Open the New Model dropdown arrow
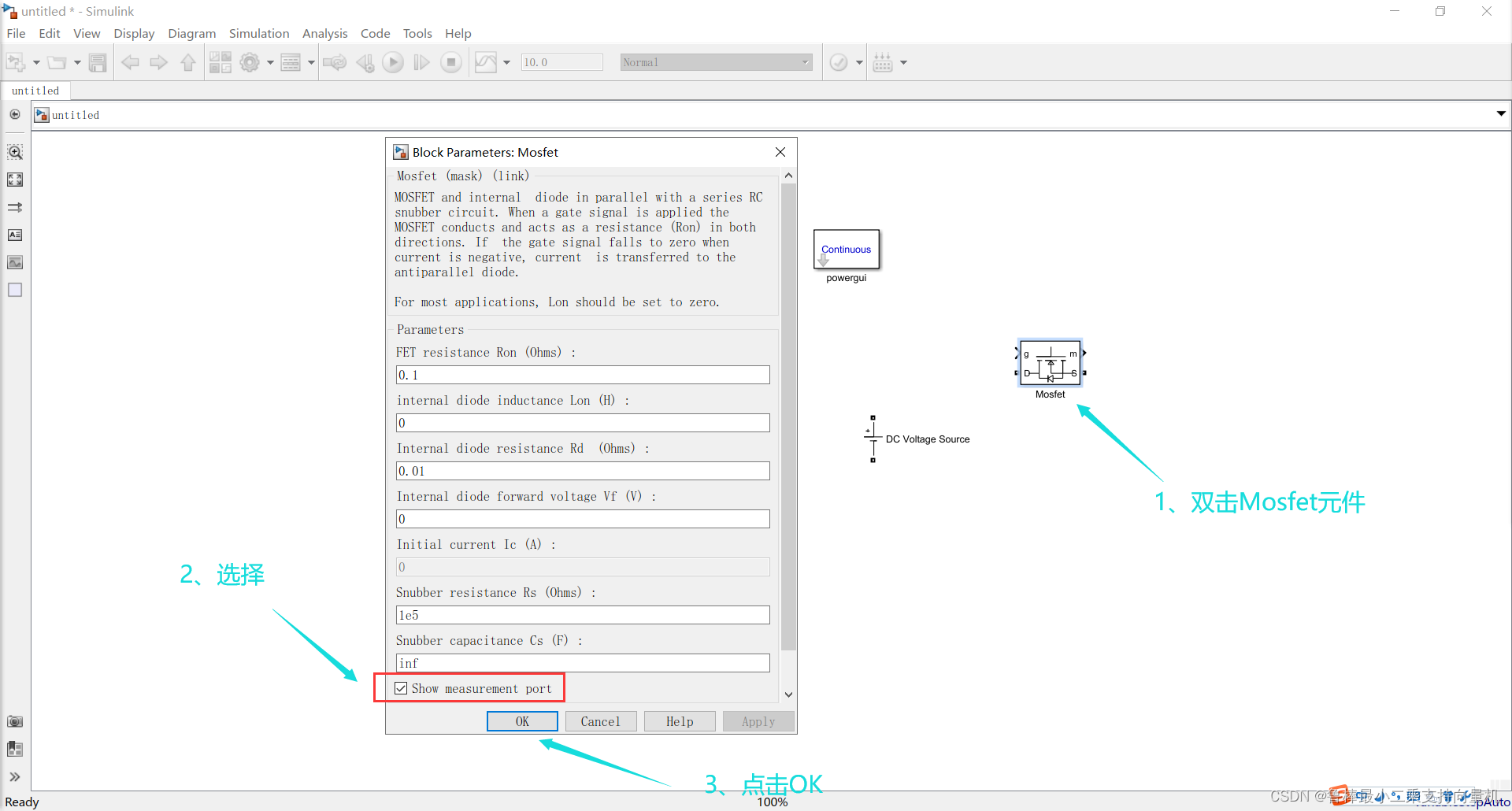This screenshot has height=811, width=1512. 36,62
